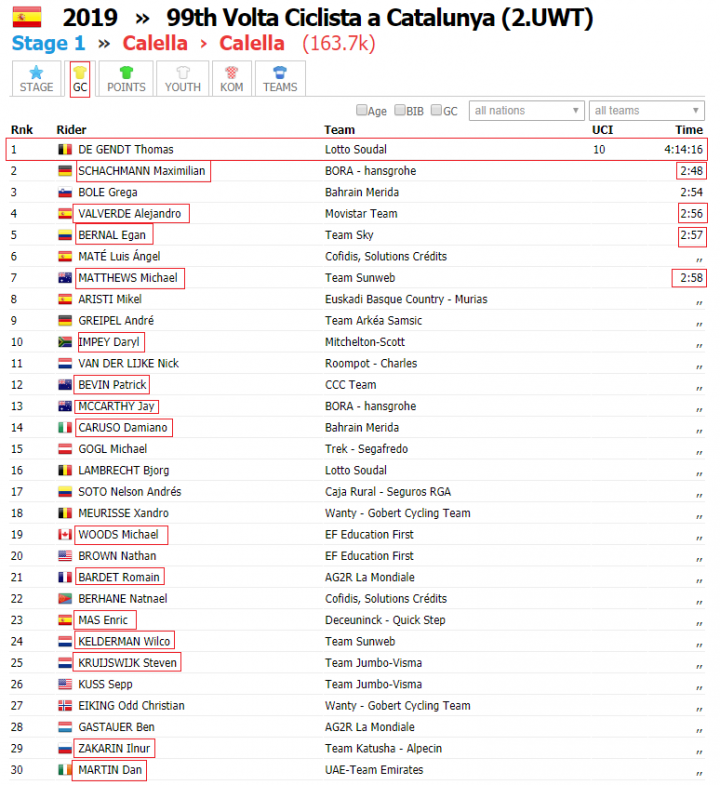This screenshot has height=785, width=720.
Task: Click the Eritrean flag next to BERHANE
Action: click(x=65, y=599)
